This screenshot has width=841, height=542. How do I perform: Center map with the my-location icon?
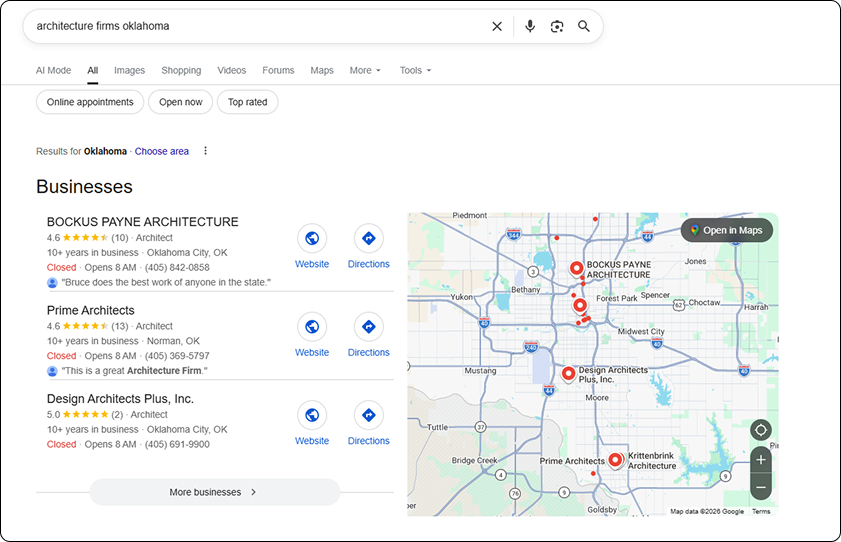point(761,430)
